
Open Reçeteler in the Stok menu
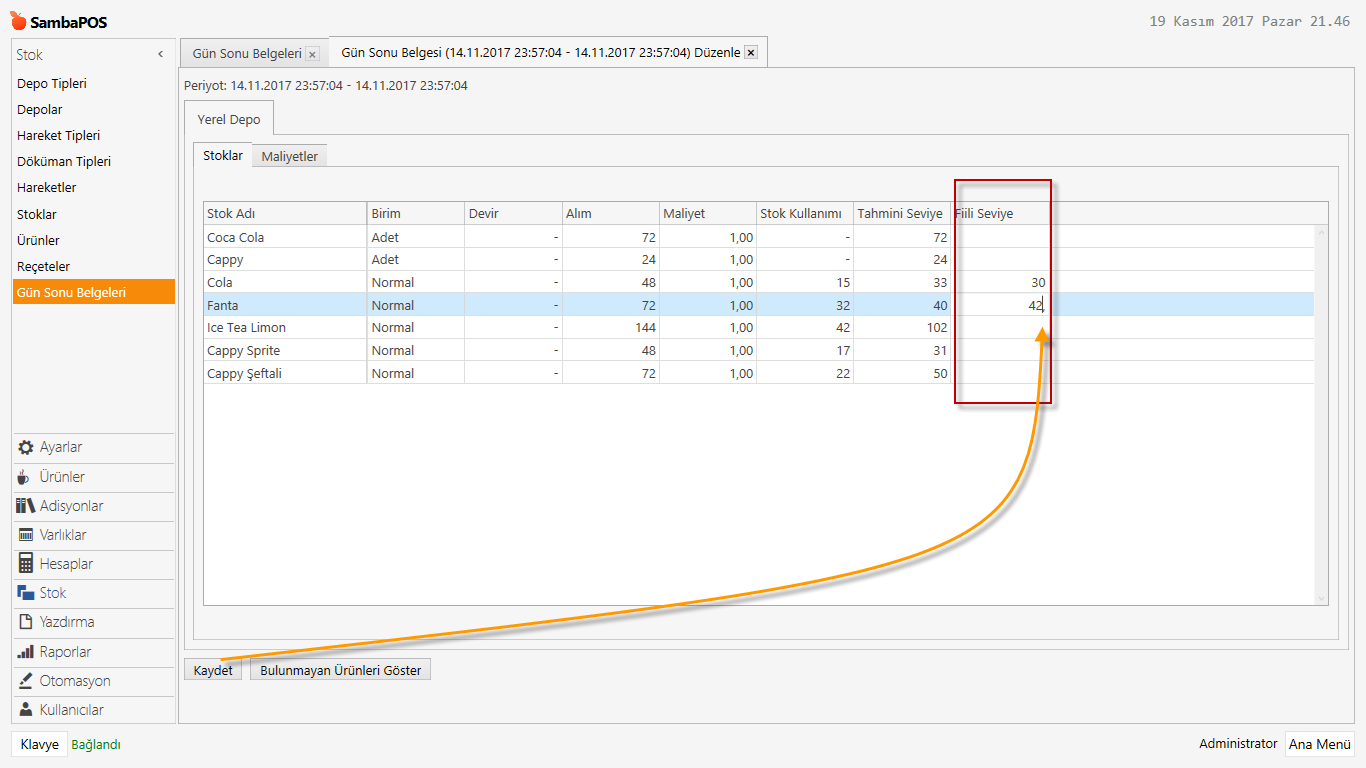(x=43, y=266)
